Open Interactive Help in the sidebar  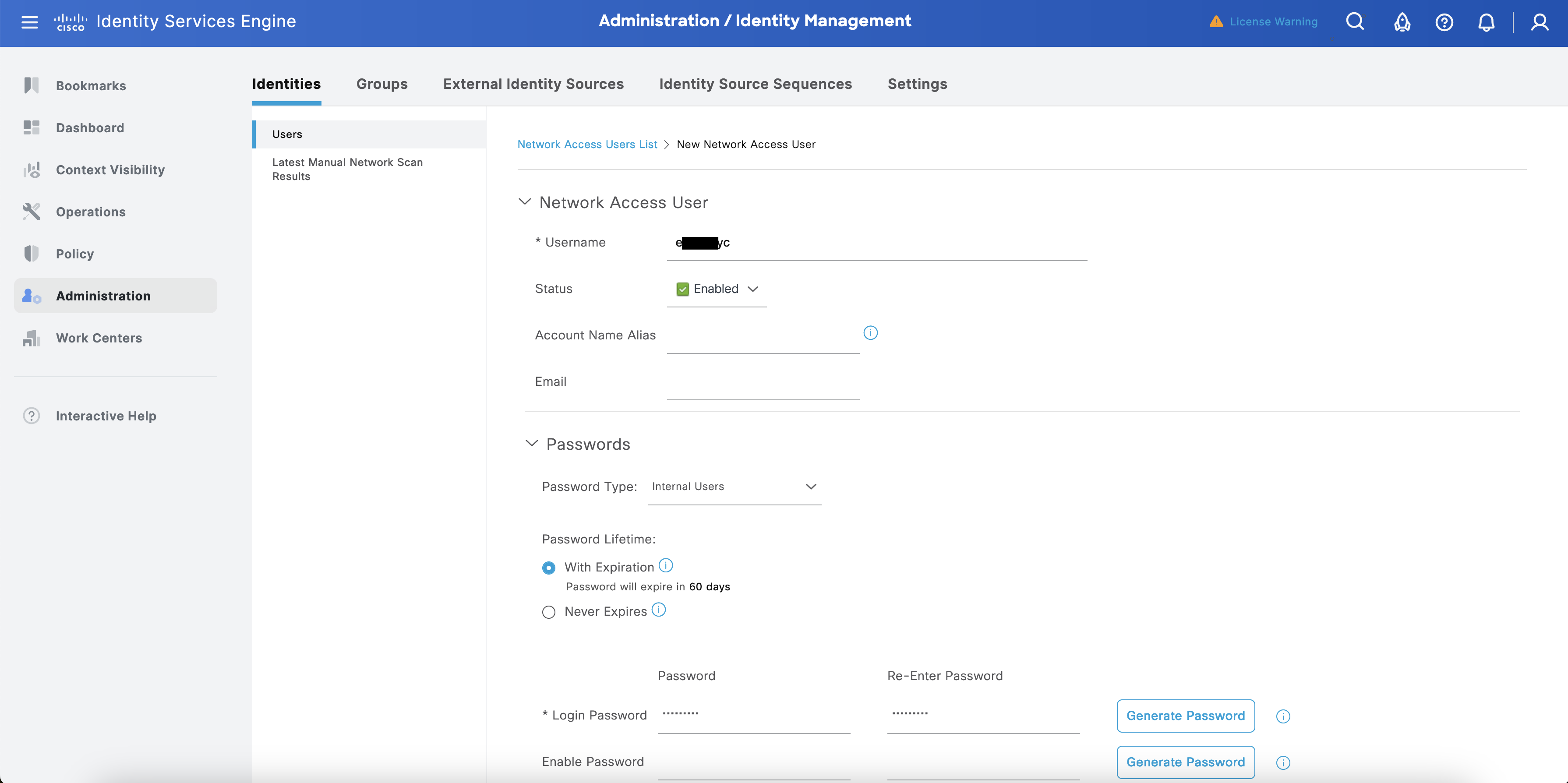[106, 416]
